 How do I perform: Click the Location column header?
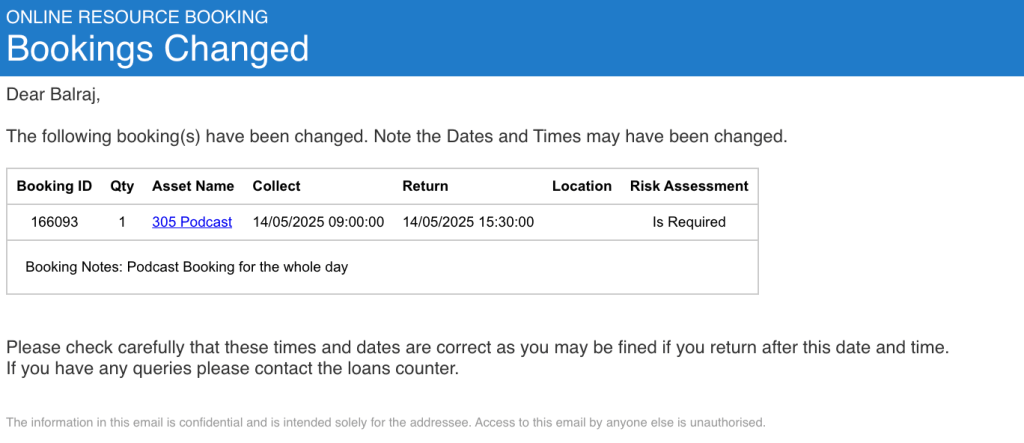(x=581, y=186)
